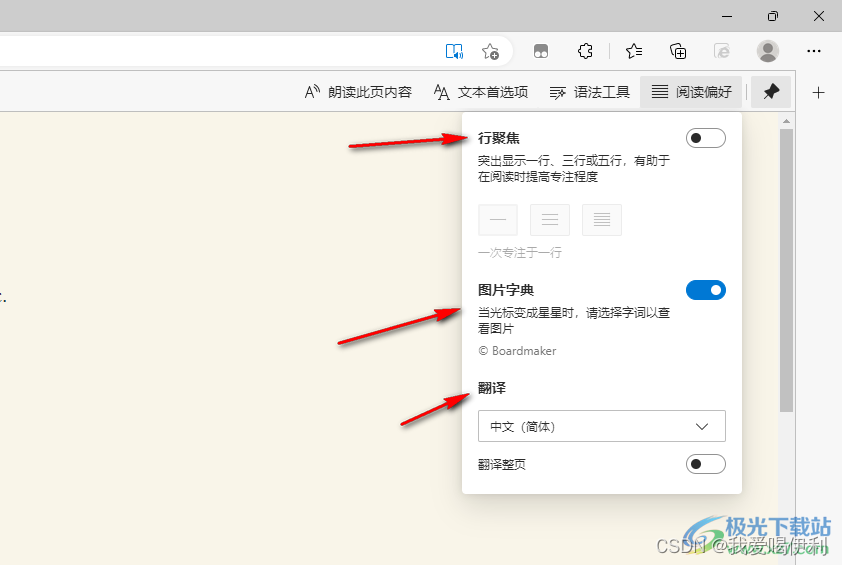This screenshot has width=842, height=565.
Task: Start 朗读此页内容 read aloud
Action: (358, 92)
